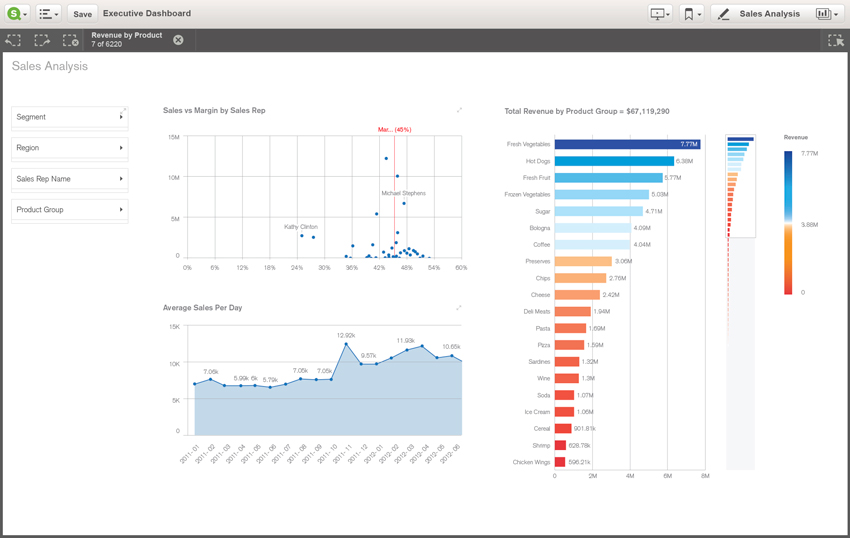Step forward in selections

coord(42,40)
